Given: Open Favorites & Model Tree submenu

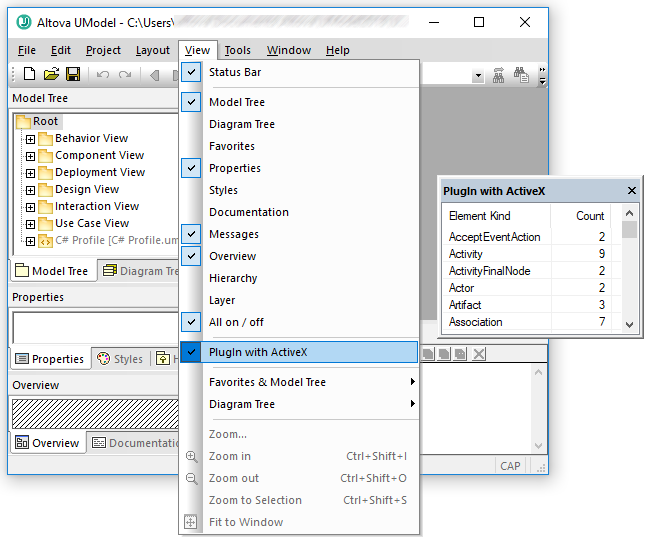Looking at the screenshot, I should [x=267, y=382].
